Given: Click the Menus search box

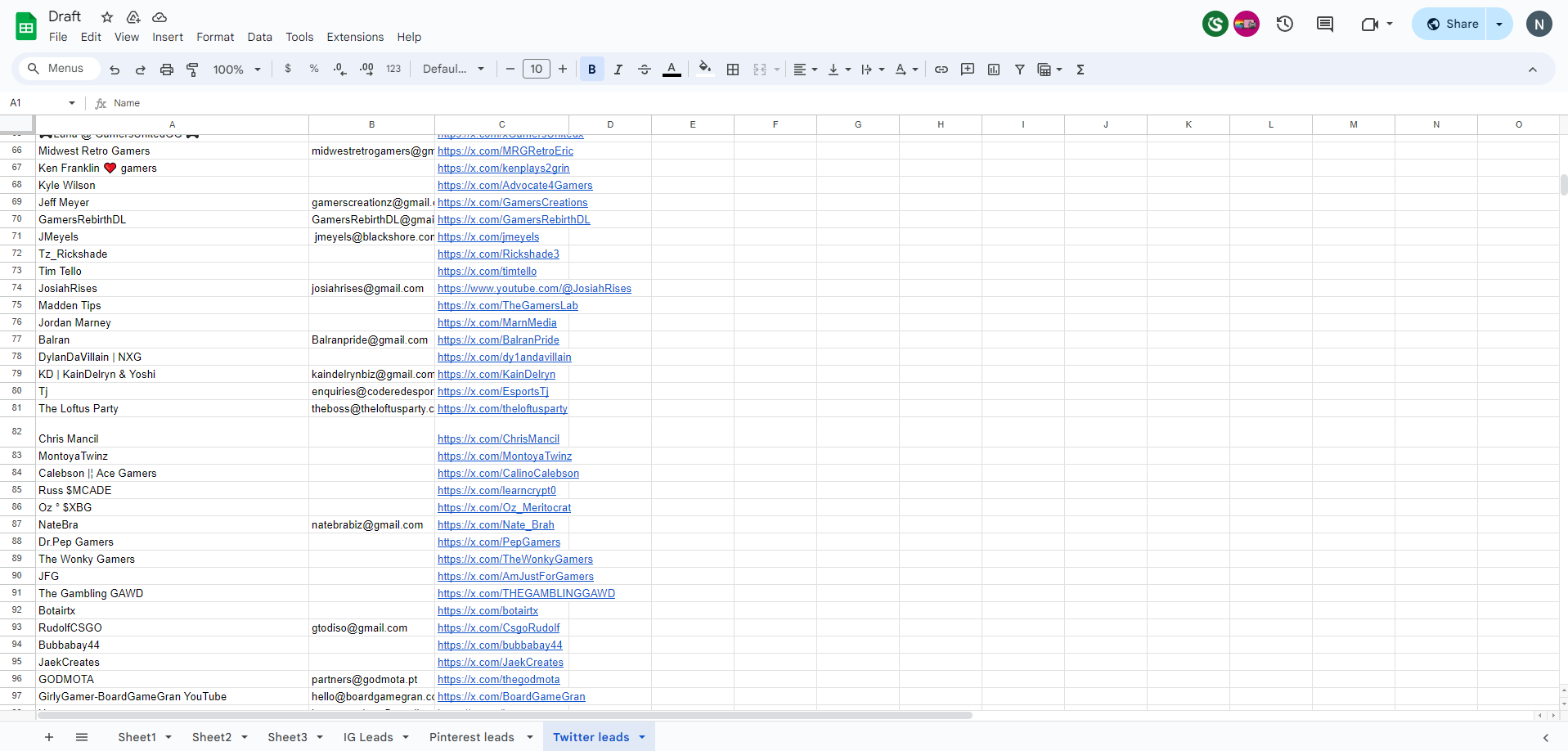Looking at the screenshot, I should (x=57, y=69).
